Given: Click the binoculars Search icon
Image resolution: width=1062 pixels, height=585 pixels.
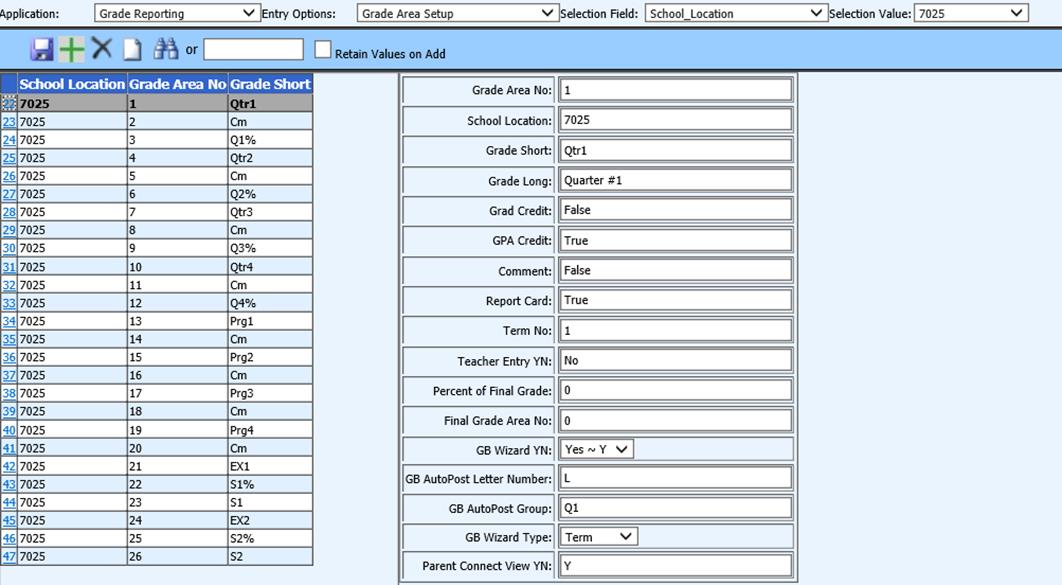Looking at the screenshot, I should [165, 49].
